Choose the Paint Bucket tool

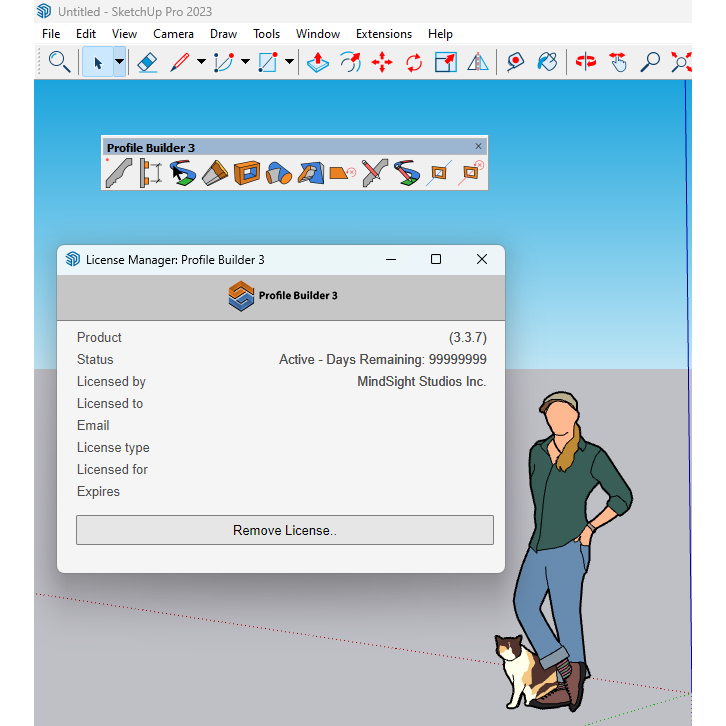[547, 62]
